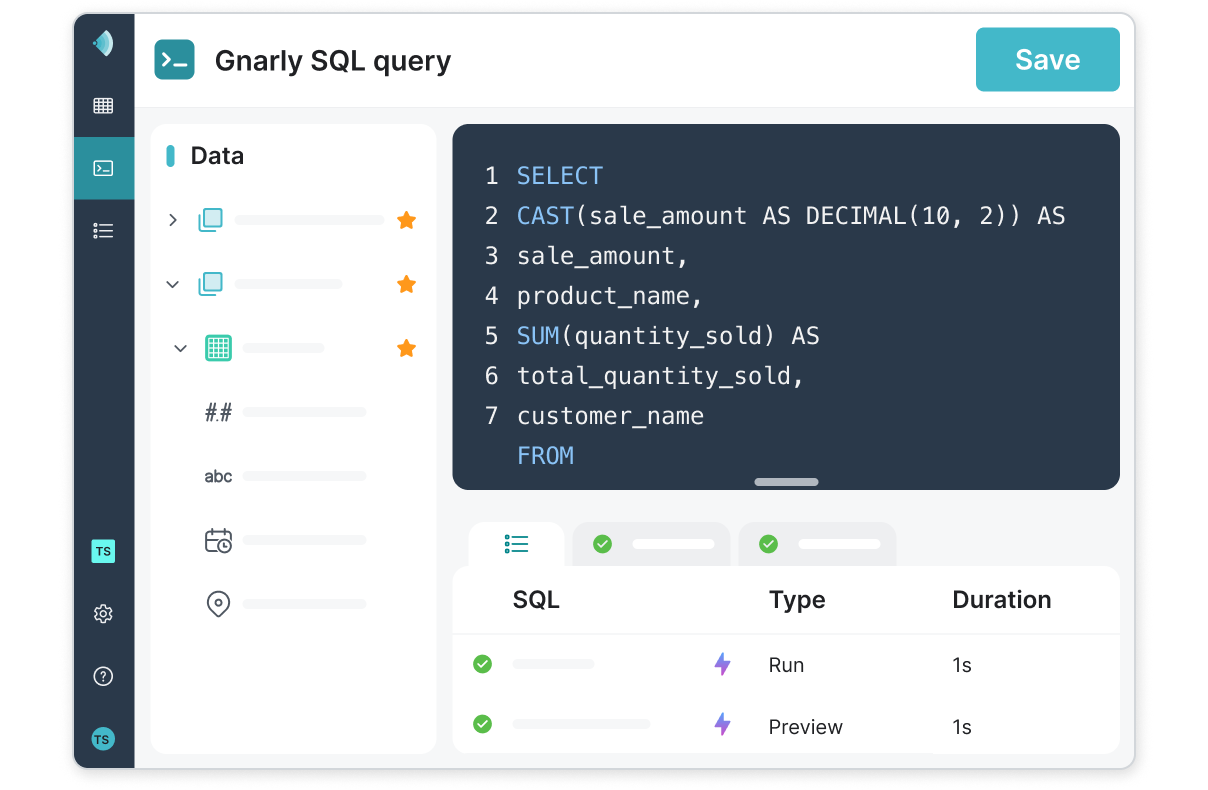Image resolution: width=1208 pixels, height=790 pixels.
Task: Grab the editor resize handle bar
Action: click(x=786, y=482)
